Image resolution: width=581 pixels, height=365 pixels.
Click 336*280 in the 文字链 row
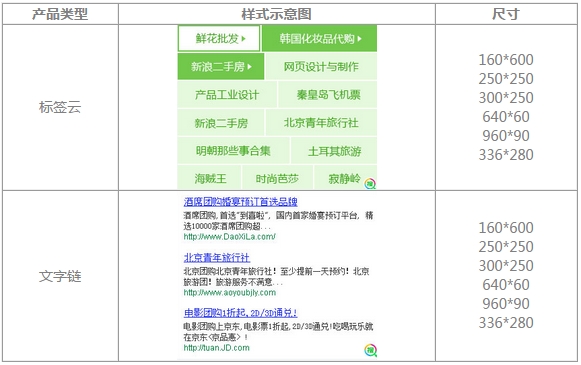(x=506, y=323)
